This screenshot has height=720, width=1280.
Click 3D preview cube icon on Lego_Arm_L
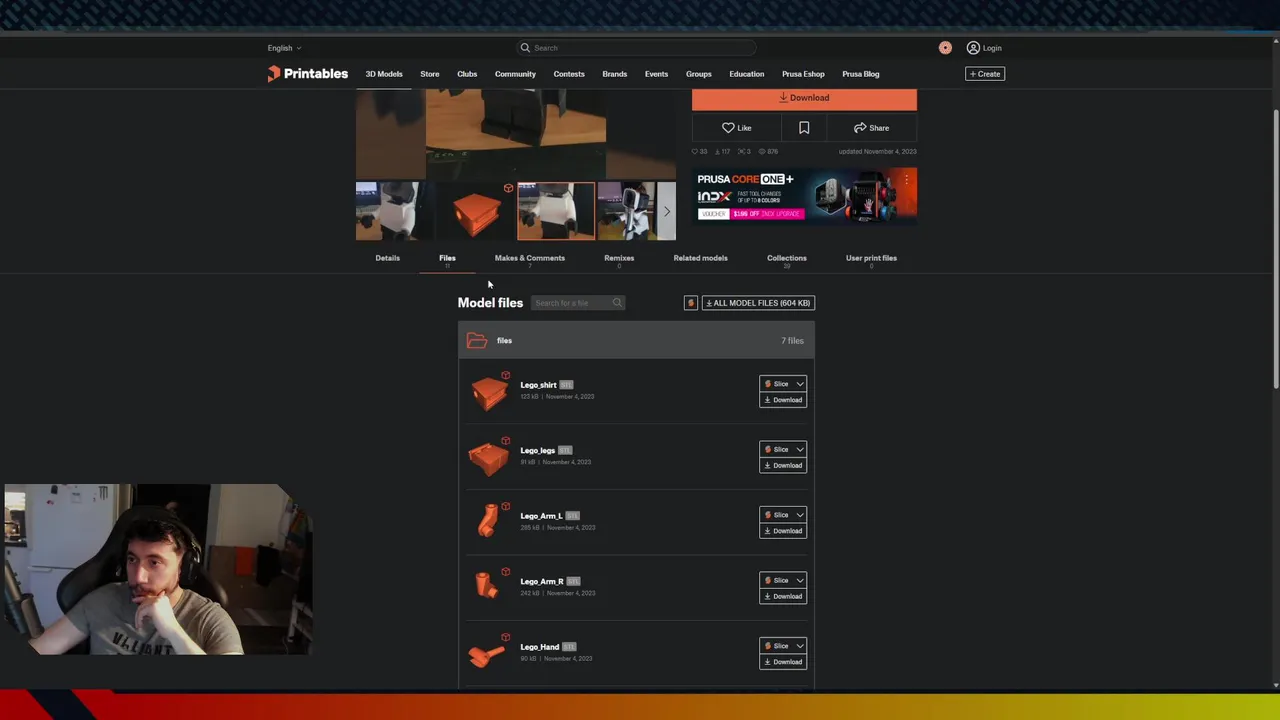click(x=505, y=507)
